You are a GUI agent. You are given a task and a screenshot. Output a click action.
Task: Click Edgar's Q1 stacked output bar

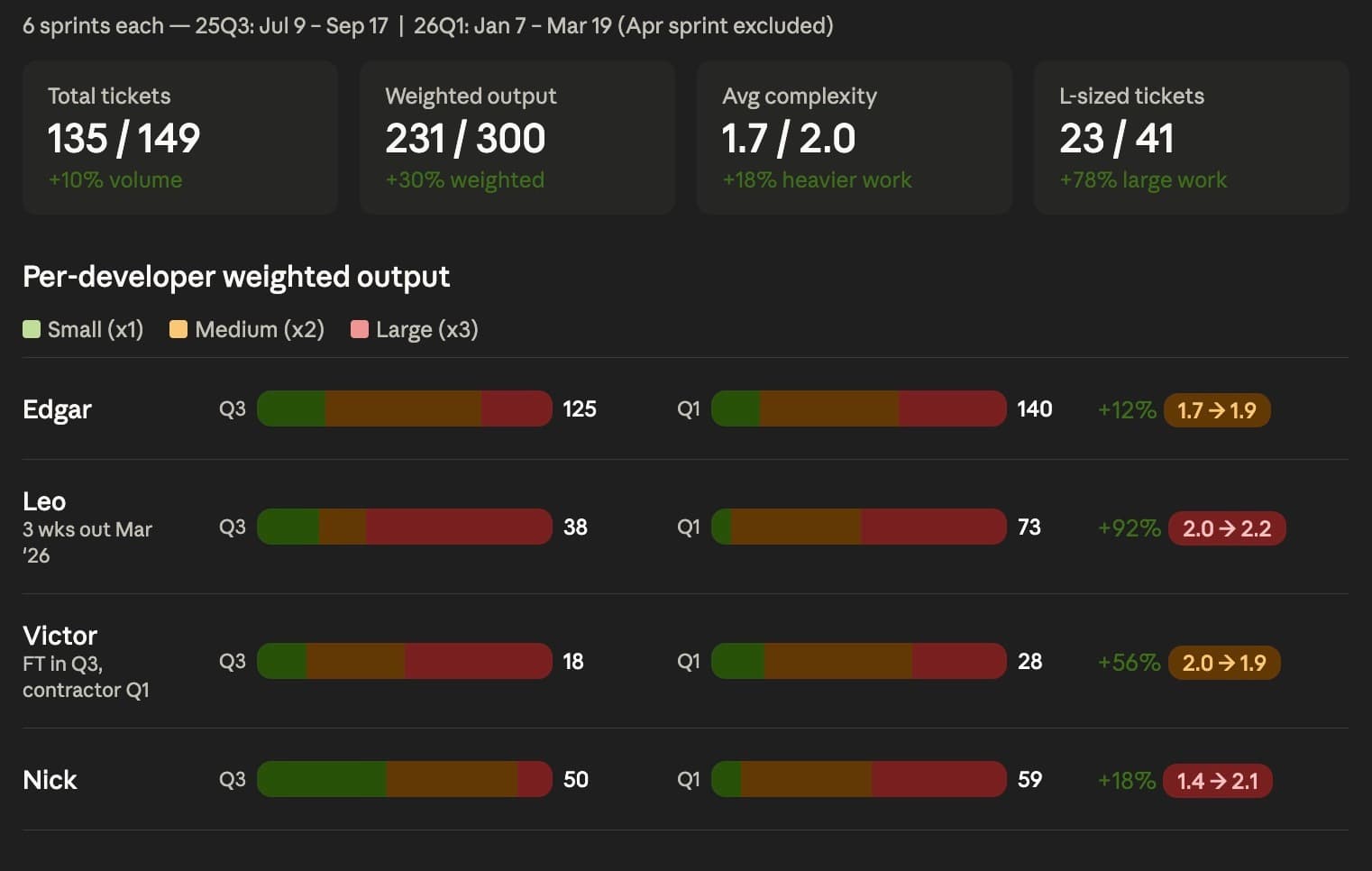pos(858,408)
